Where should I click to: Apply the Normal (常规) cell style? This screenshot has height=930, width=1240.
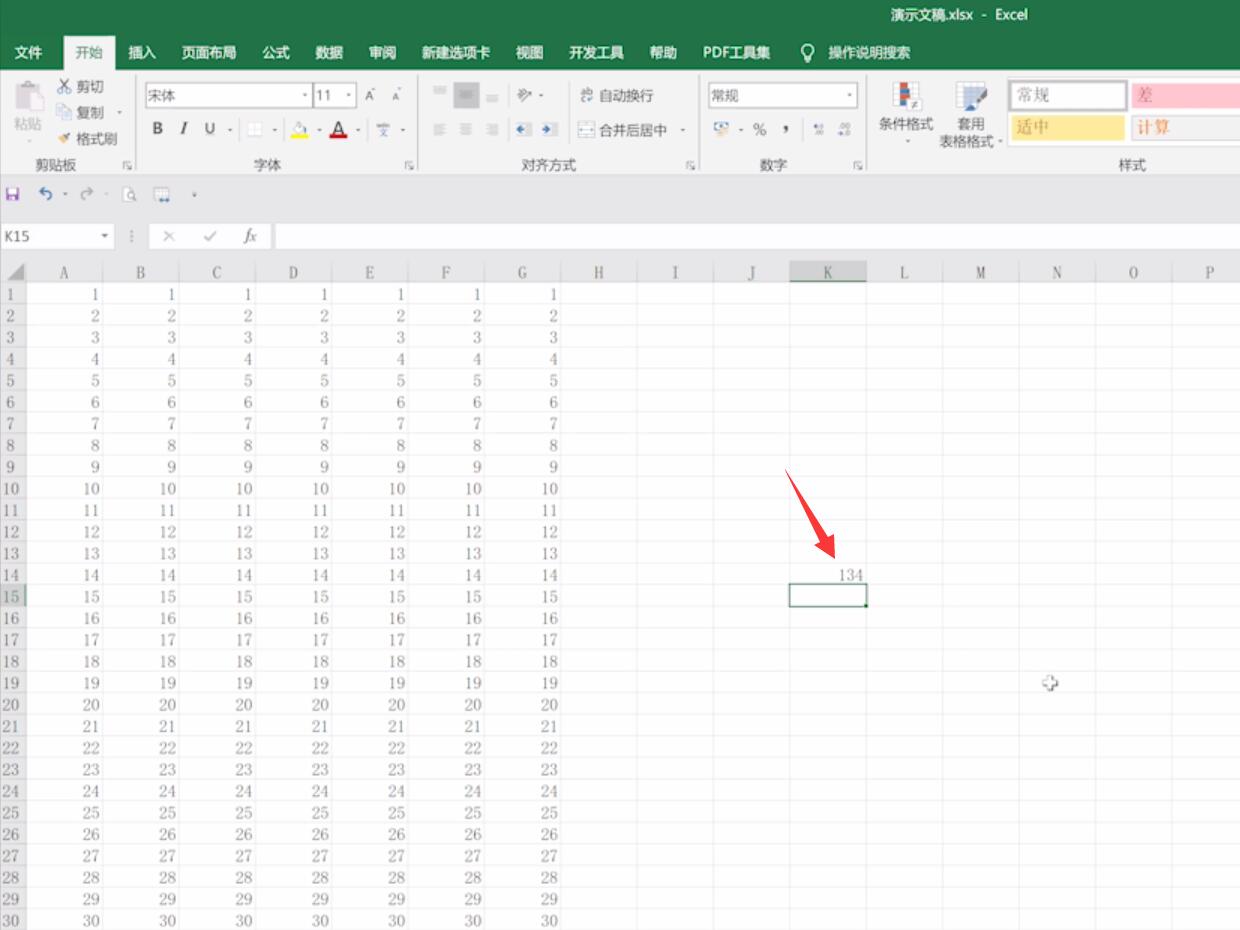[x=1067, y=95]
